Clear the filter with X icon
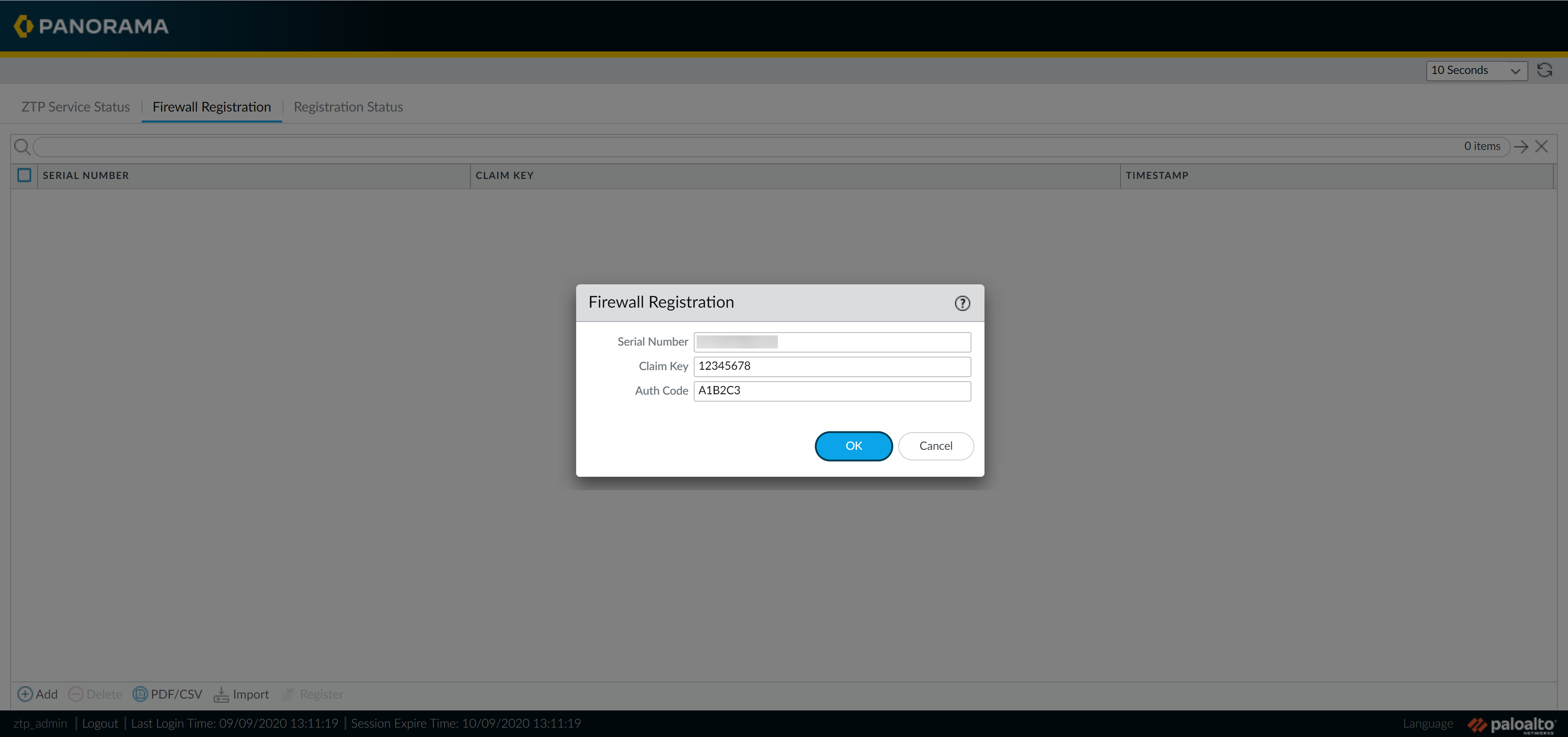 pos(1541,147)
